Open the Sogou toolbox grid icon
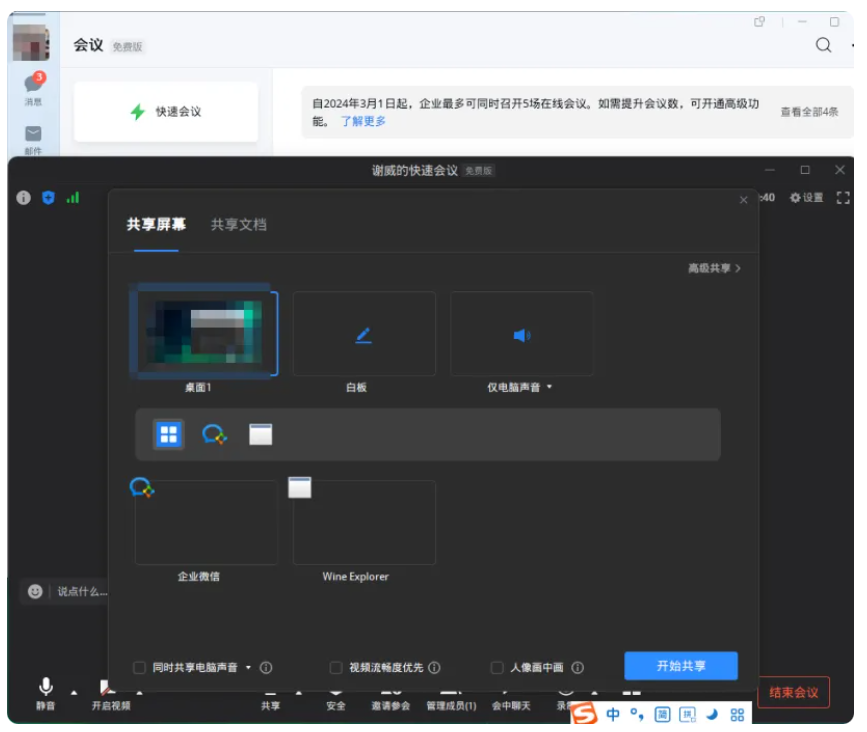Image resolution: width=867 pixels, height=732 pixels. (x=737, y=714)
